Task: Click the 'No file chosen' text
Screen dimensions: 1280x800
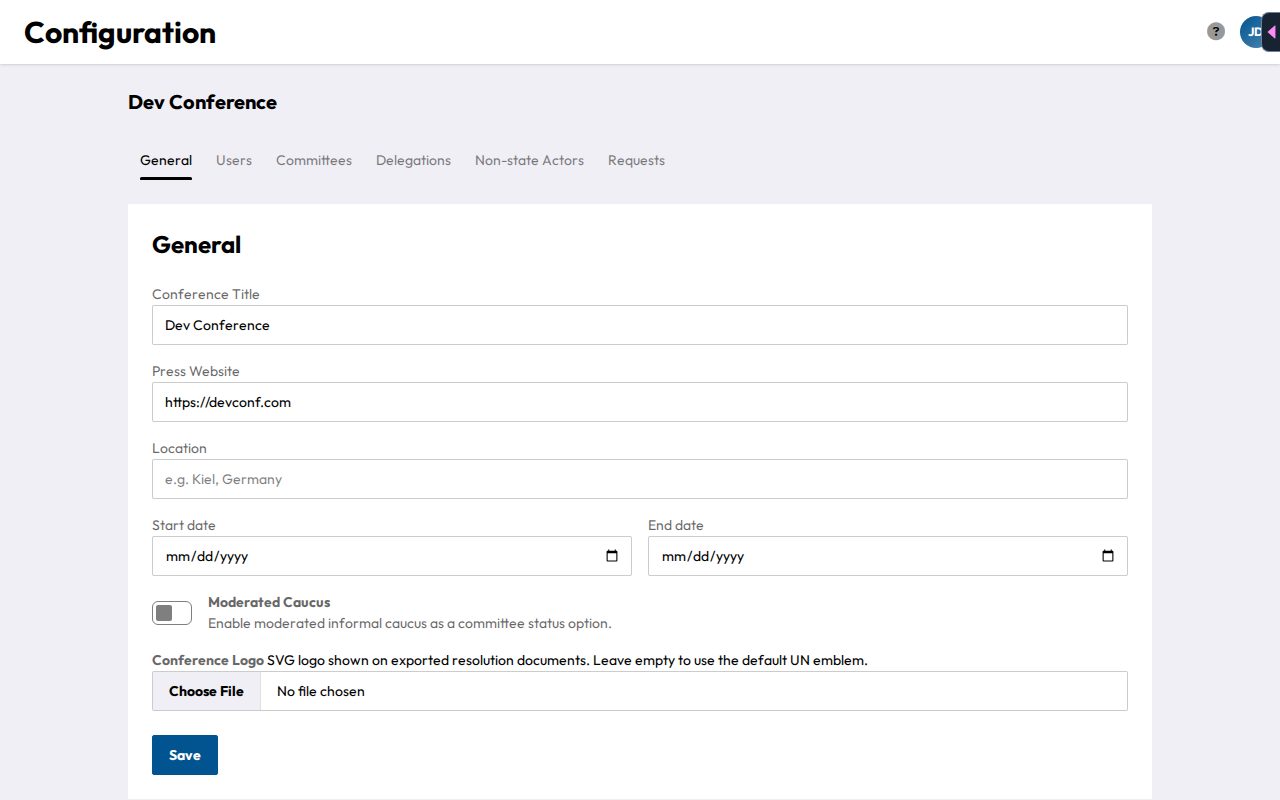Action: point(321,691)
